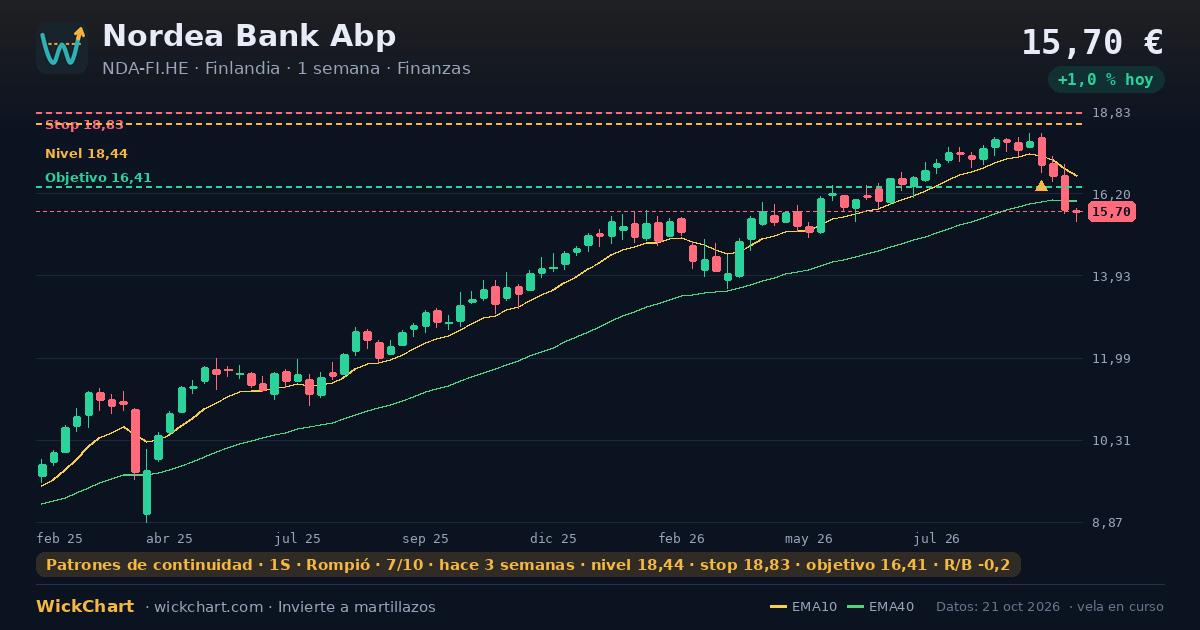Screen dimensions: 1200x630
Task: Click the abr 25 date axis label
Action: click(x=170, y=538)
